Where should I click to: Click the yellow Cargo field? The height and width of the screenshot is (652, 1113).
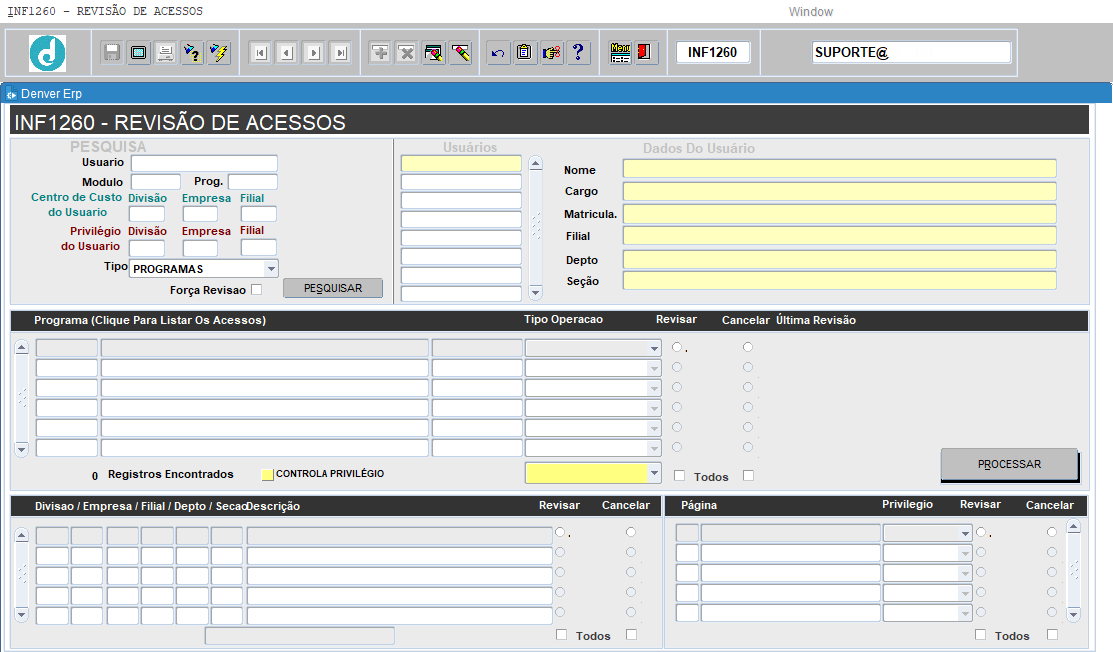point(840,192)
